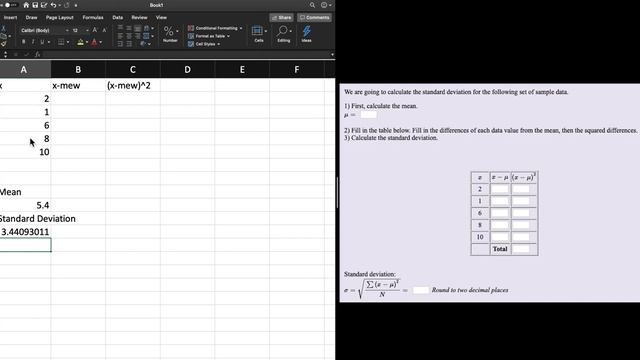The height and width of the screenshot is (360, 640).
Task: Select cell containing 3.44093011
Action: [25, 232]
